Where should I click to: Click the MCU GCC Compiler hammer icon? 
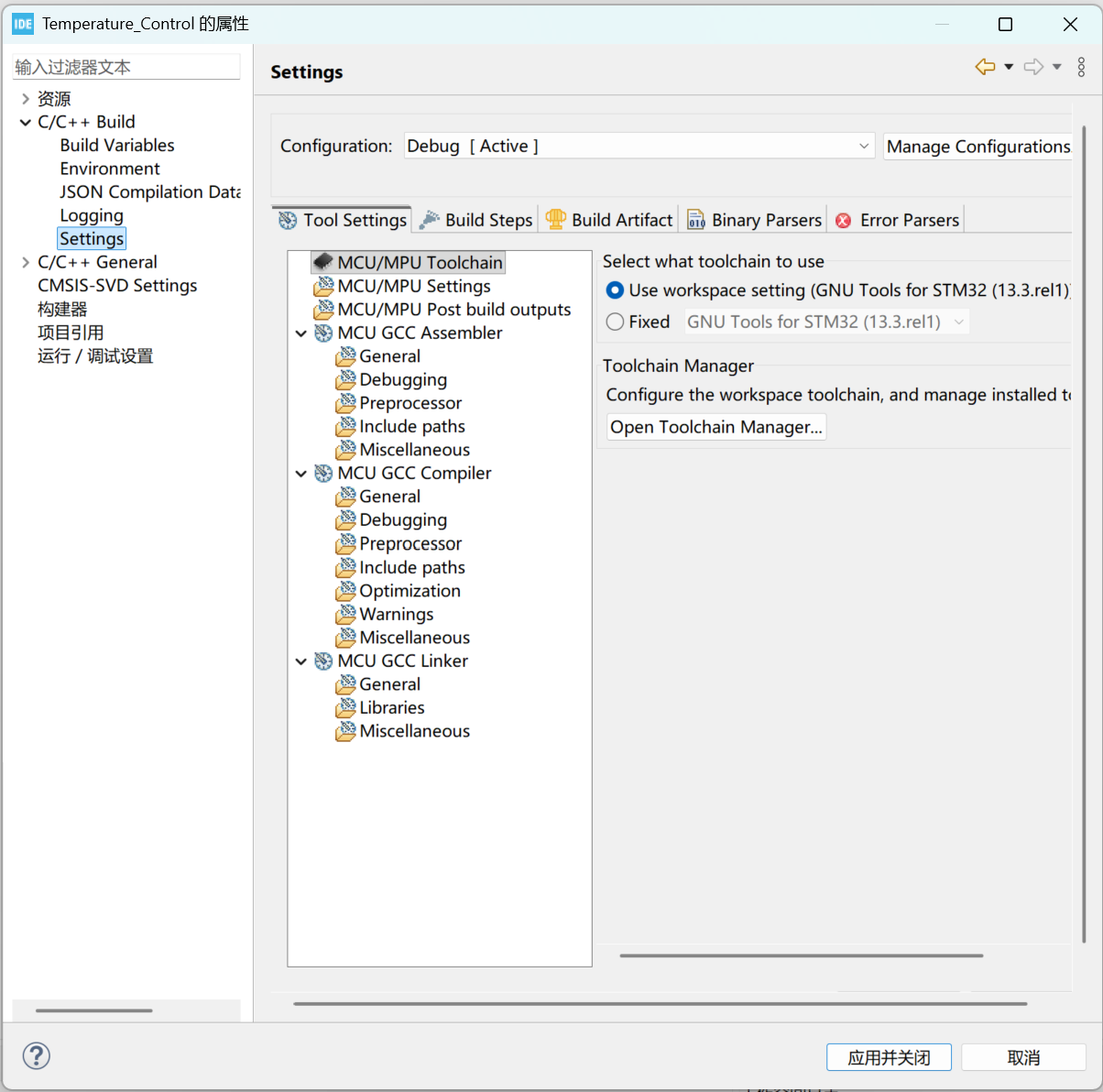[322, 473]
